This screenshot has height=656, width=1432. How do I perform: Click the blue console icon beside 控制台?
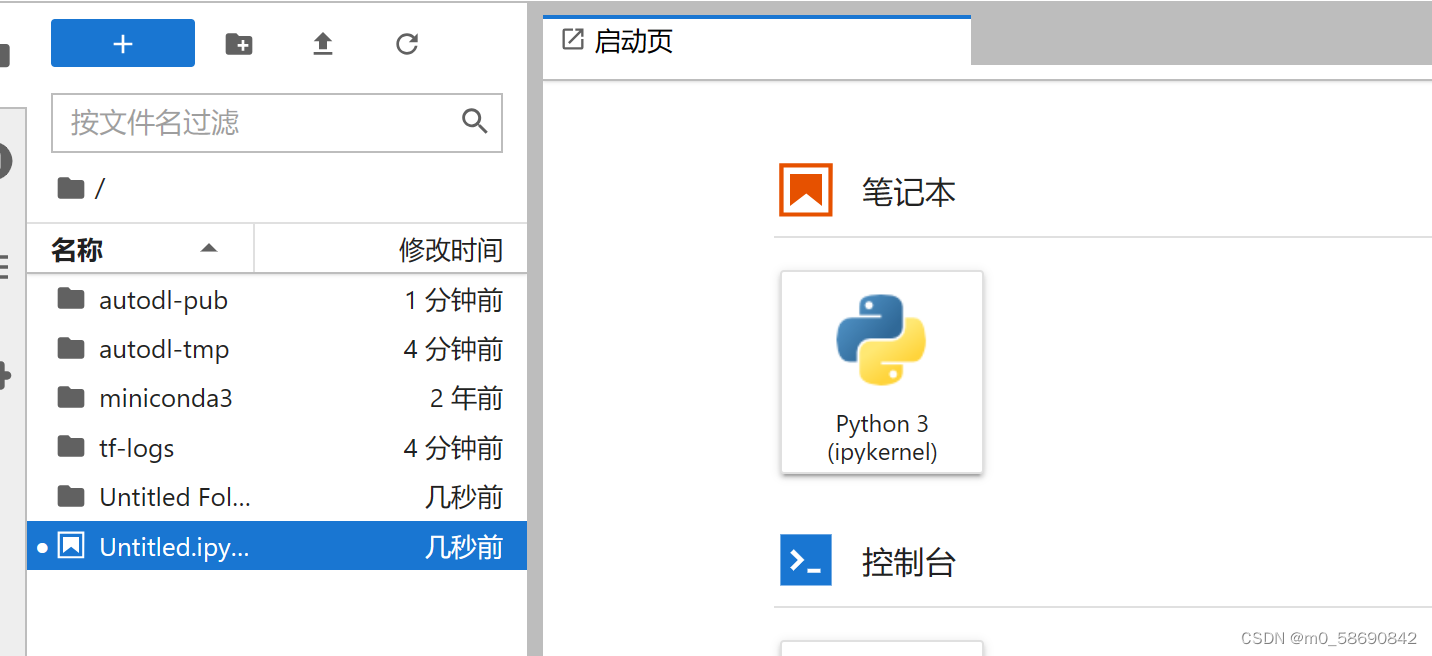tap(805, 560)
